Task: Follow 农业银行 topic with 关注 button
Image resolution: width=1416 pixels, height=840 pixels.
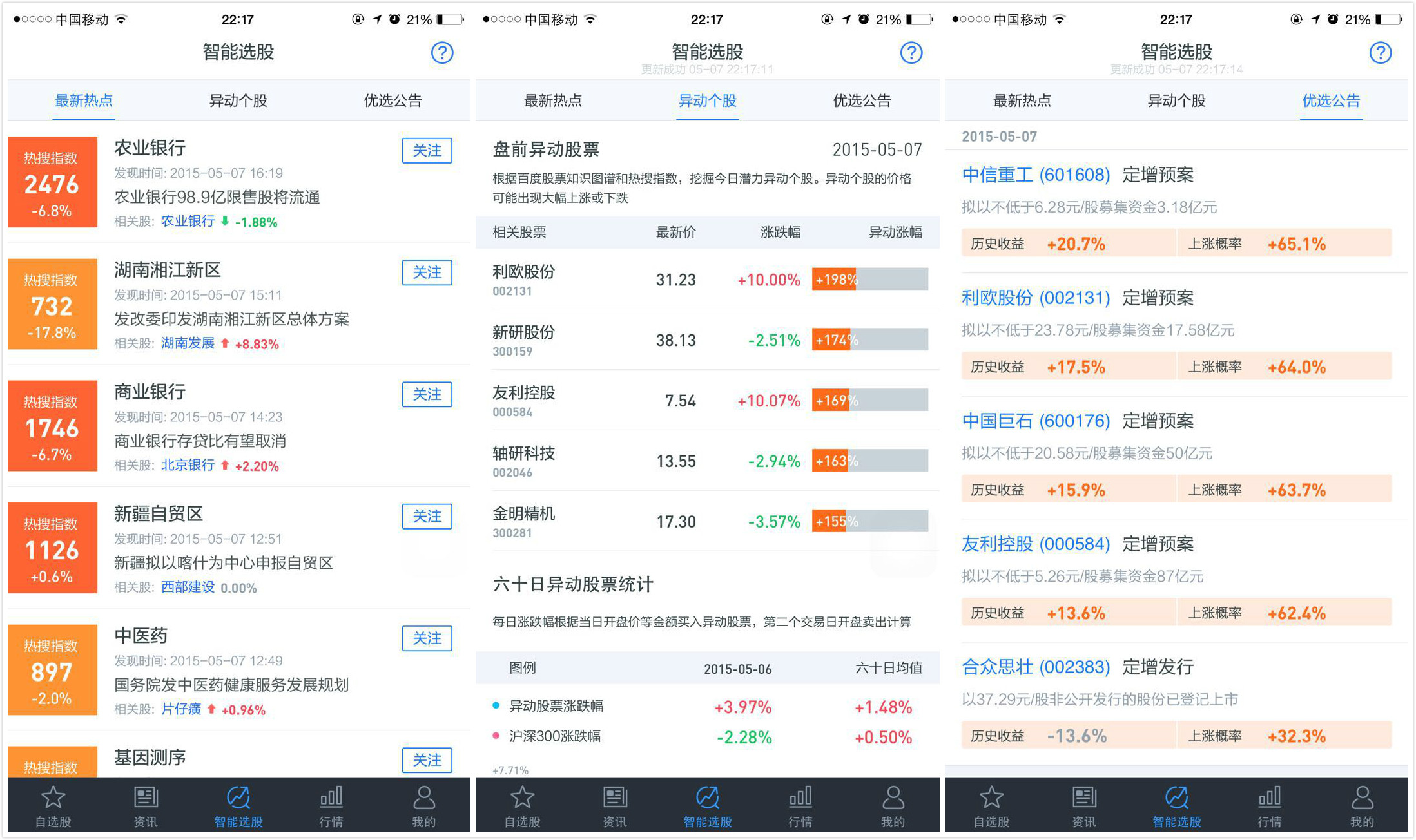Action: click(427, 150)
